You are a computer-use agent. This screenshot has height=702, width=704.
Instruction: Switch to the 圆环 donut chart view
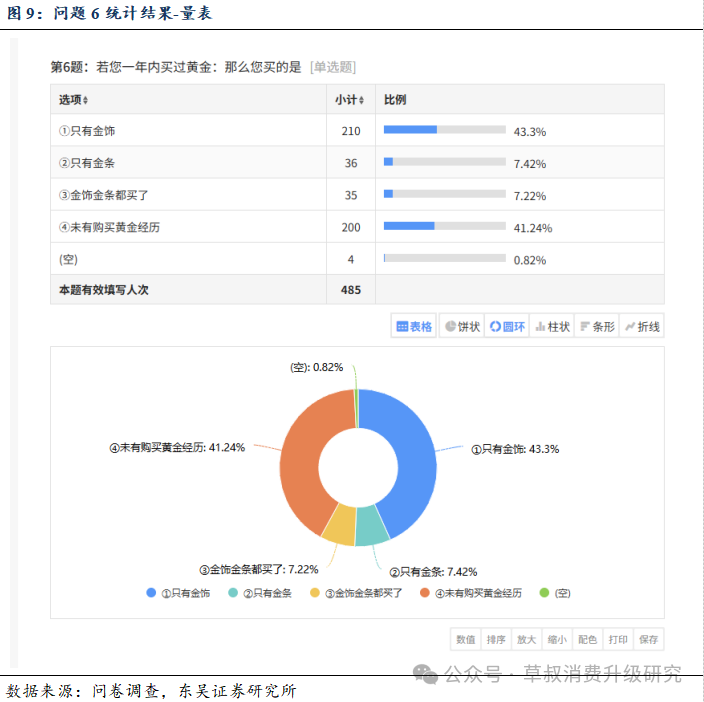click(507, 326)
